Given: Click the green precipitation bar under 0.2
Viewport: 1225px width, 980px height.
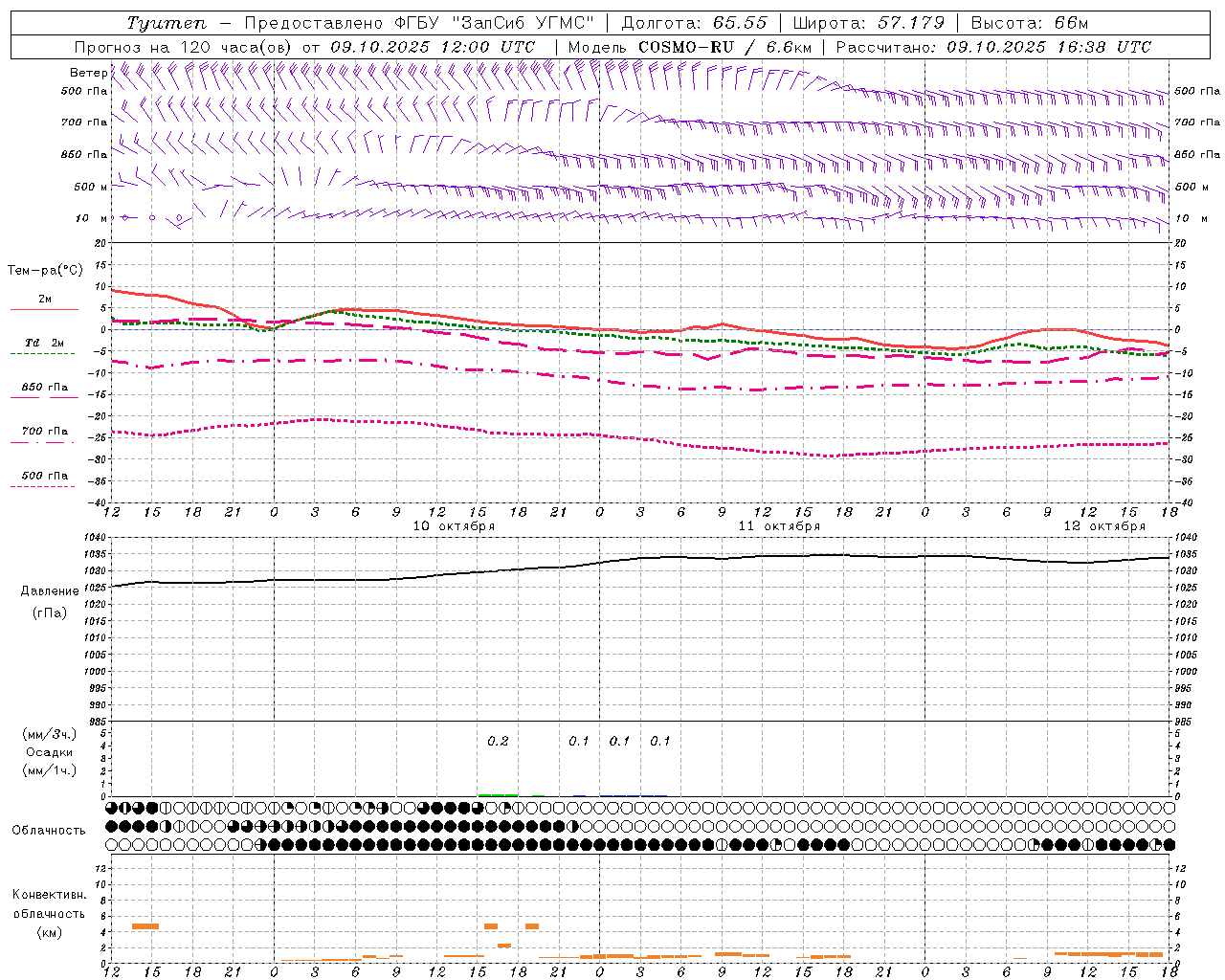Looking at the screenshot, I should coord(498,794).
